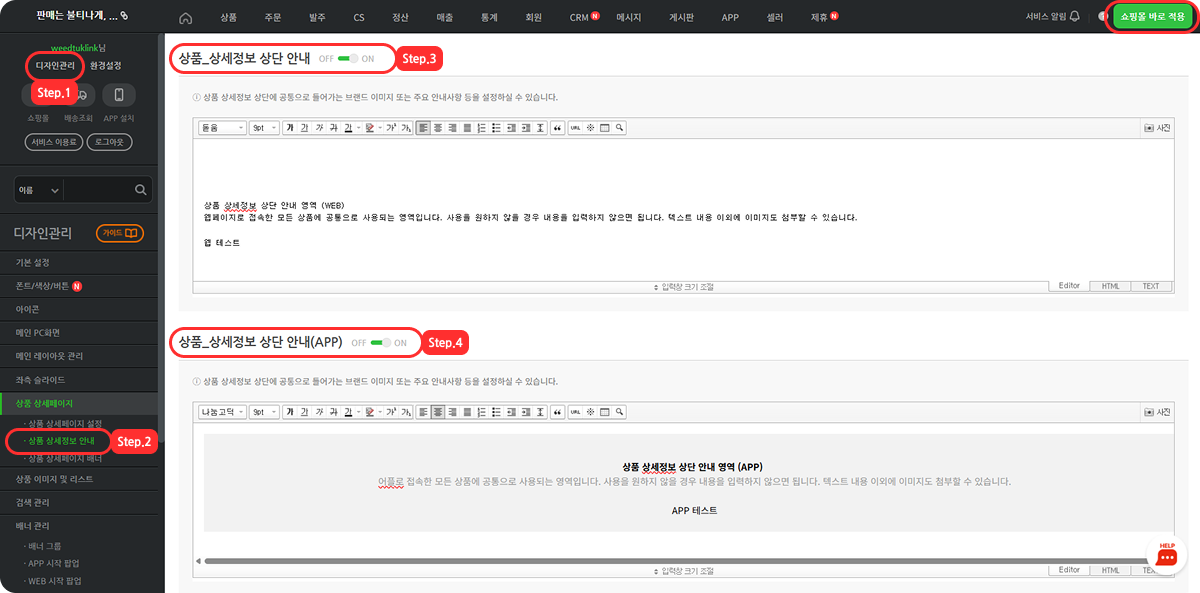Insert table in the APP editor toolbar
Screen dimensions: 1200x593
[604, 411]
